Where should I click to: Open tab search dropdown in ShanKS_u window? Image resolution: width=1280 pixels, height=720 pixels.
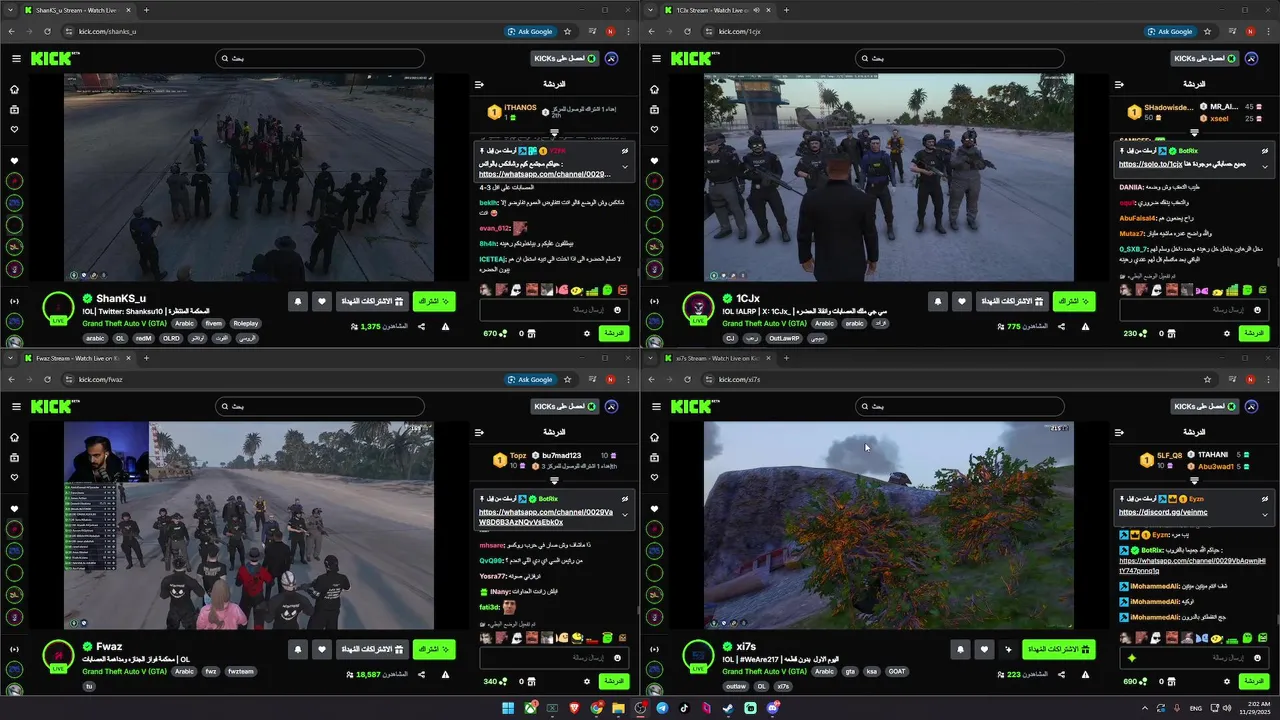[x=12, y=10]
